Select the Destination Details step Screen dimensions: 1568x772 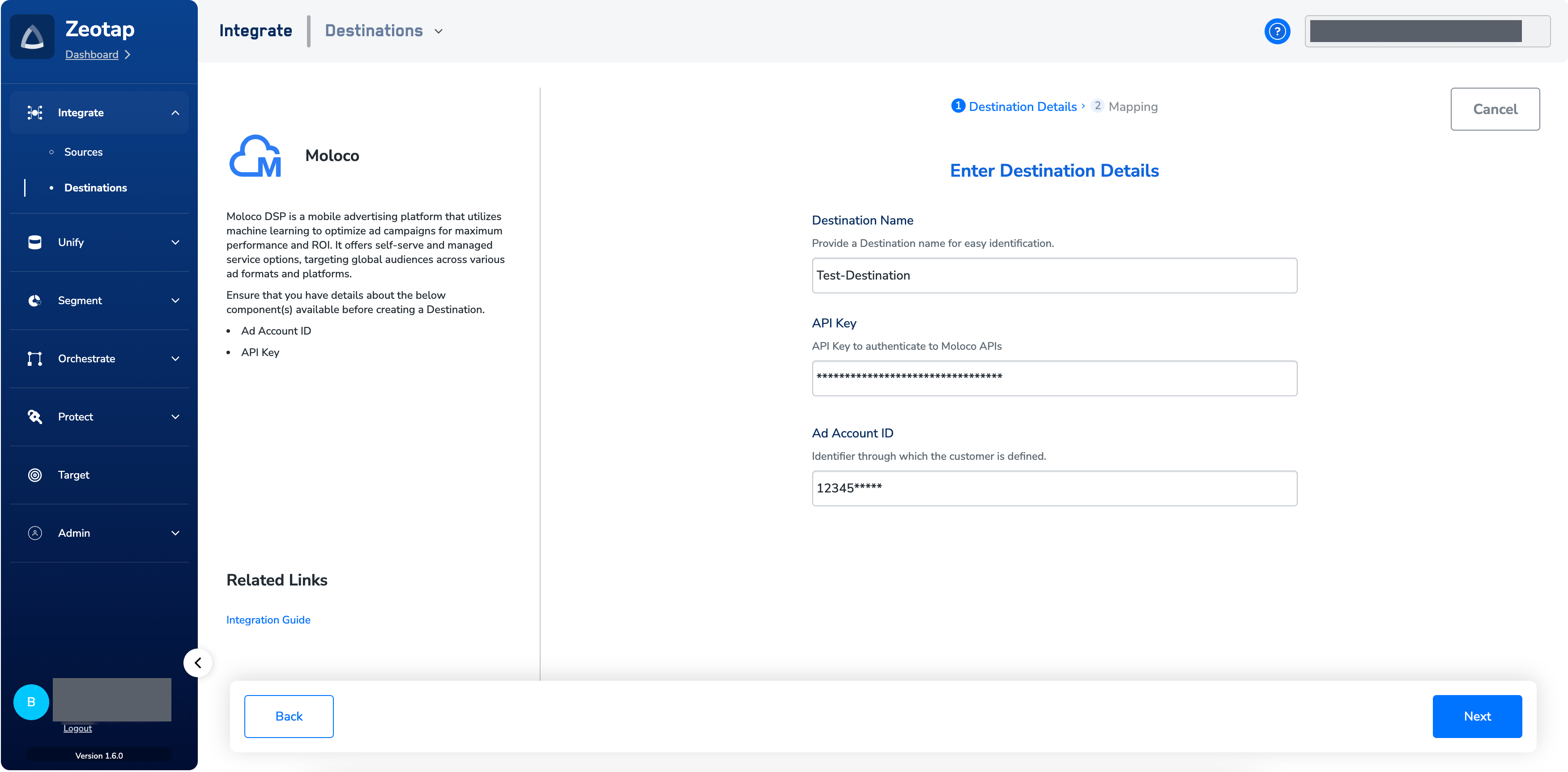[x=1014, y=106]
